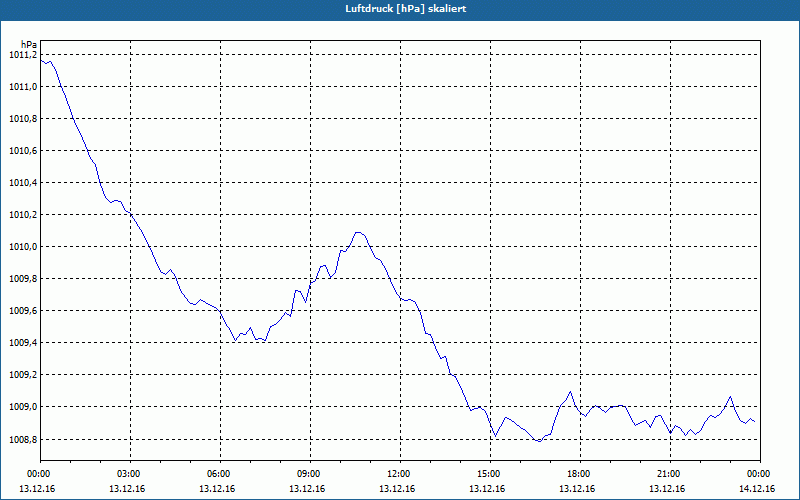Click the curve peak near 10:30
This screenshot has height=500, width=800.
click(358, 232)
